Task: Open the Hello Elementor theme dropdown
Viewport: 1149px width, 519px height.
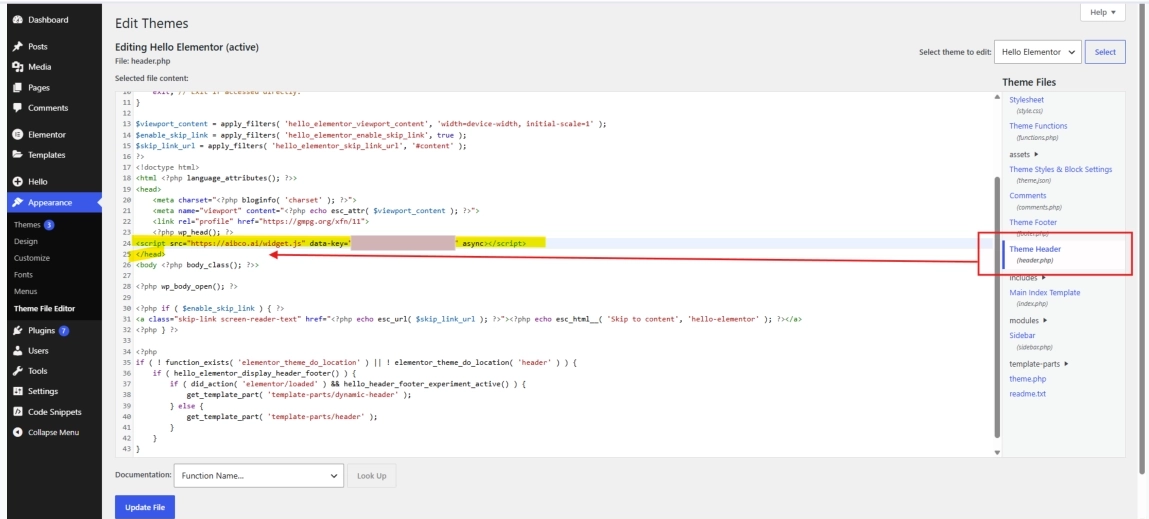Action: 1038,52
